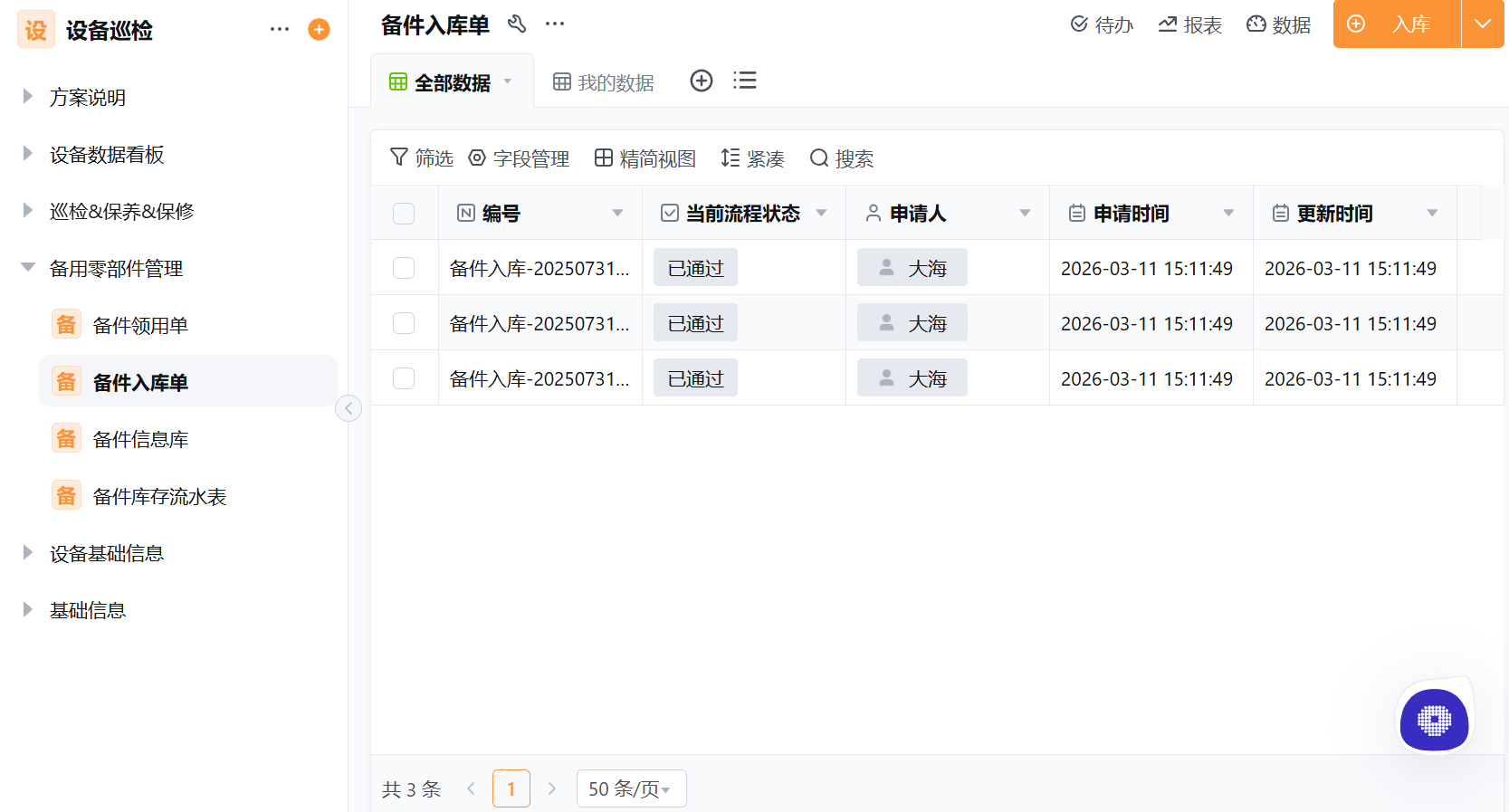Open the floating assistant bubble

click(x=1434, y=720)
